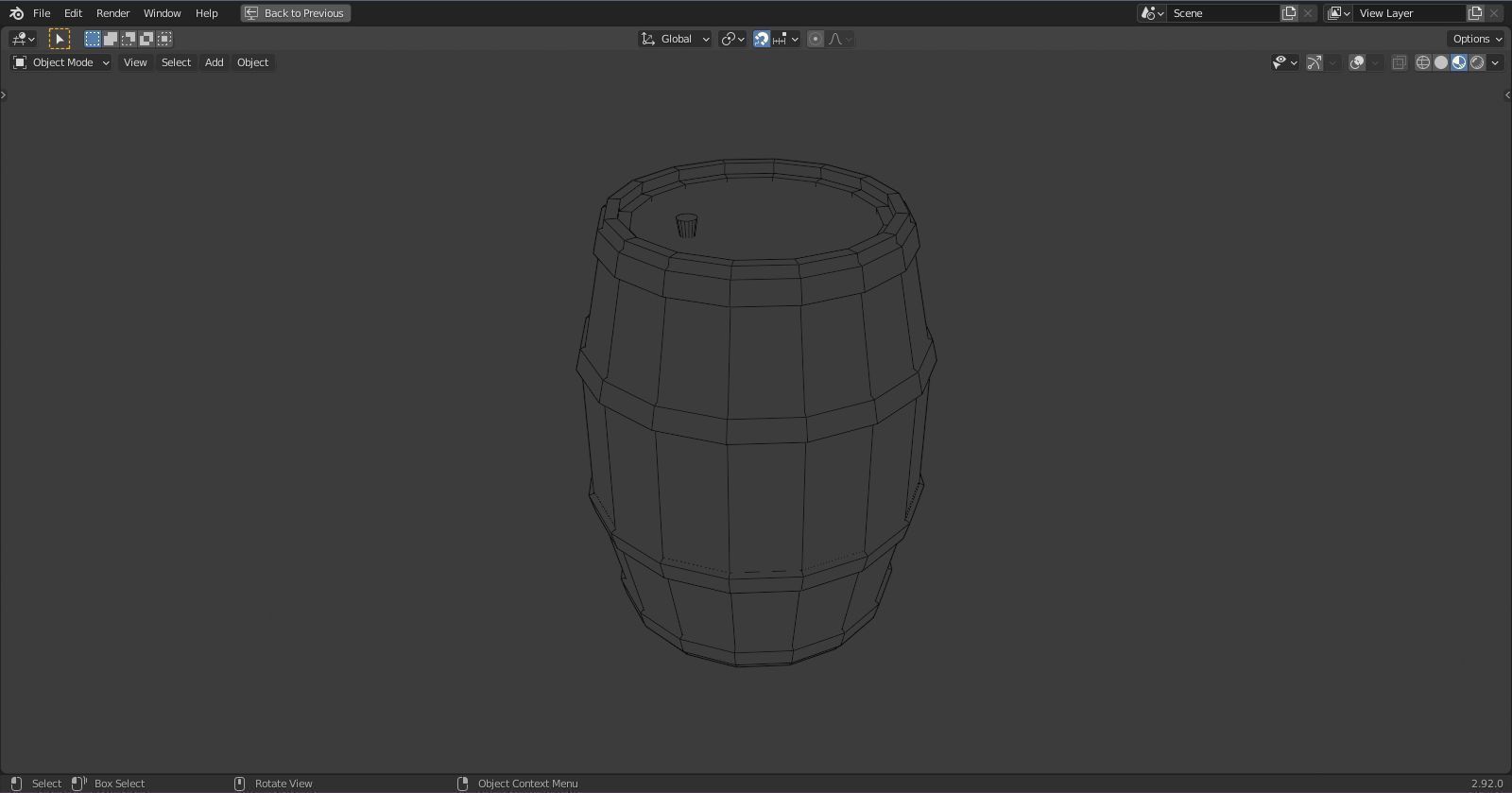Click the Box Select mouse drag icon
Image resolution: width=1512 pixels, height=793 pixels.
(79, 784)
